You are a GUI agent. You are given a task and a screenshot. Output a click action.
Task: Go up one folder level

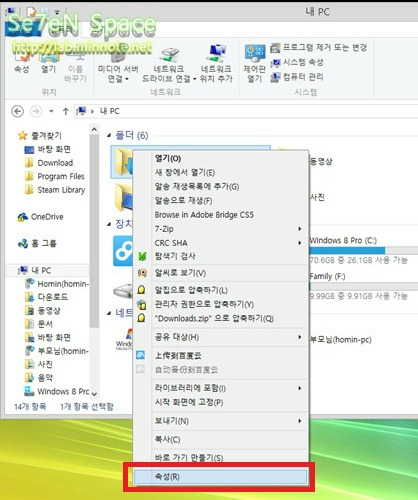click(x=66, y=111)
